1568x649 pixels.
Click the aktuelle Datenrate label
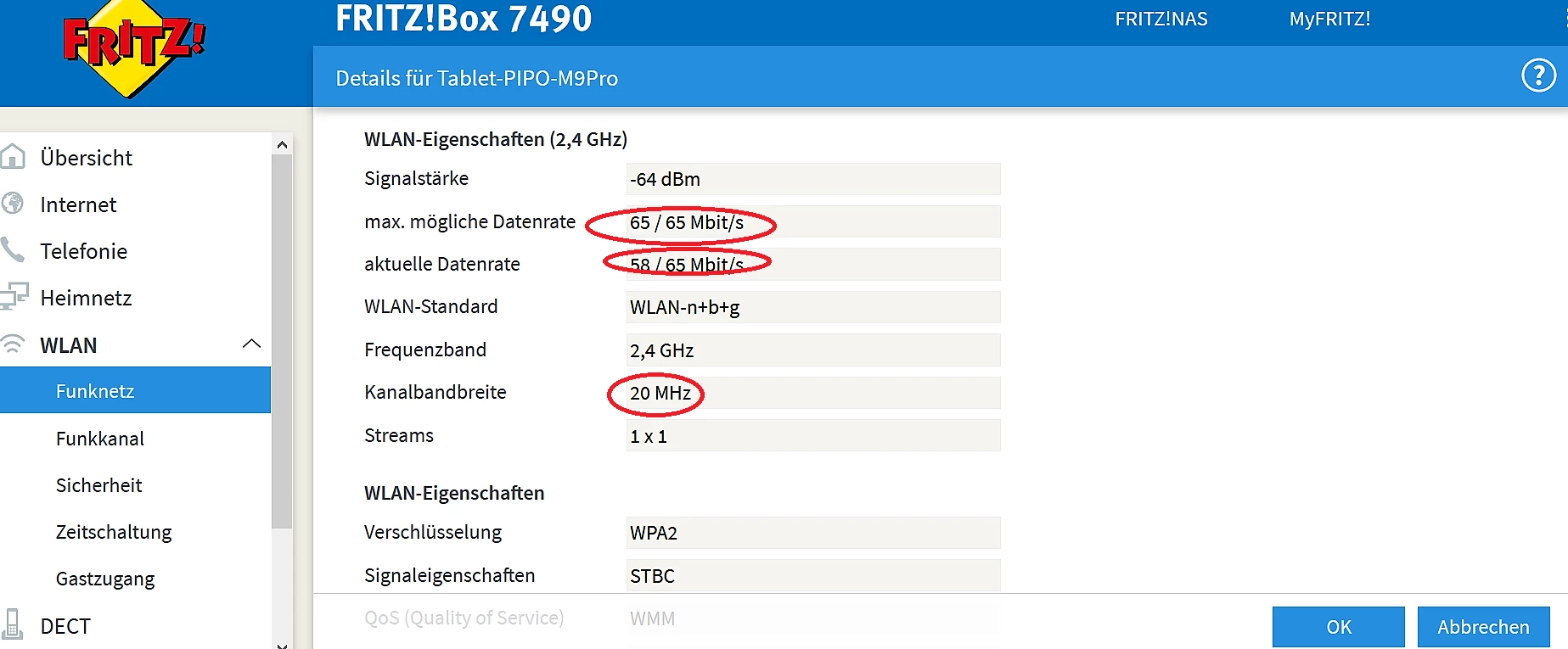point(441,264)
